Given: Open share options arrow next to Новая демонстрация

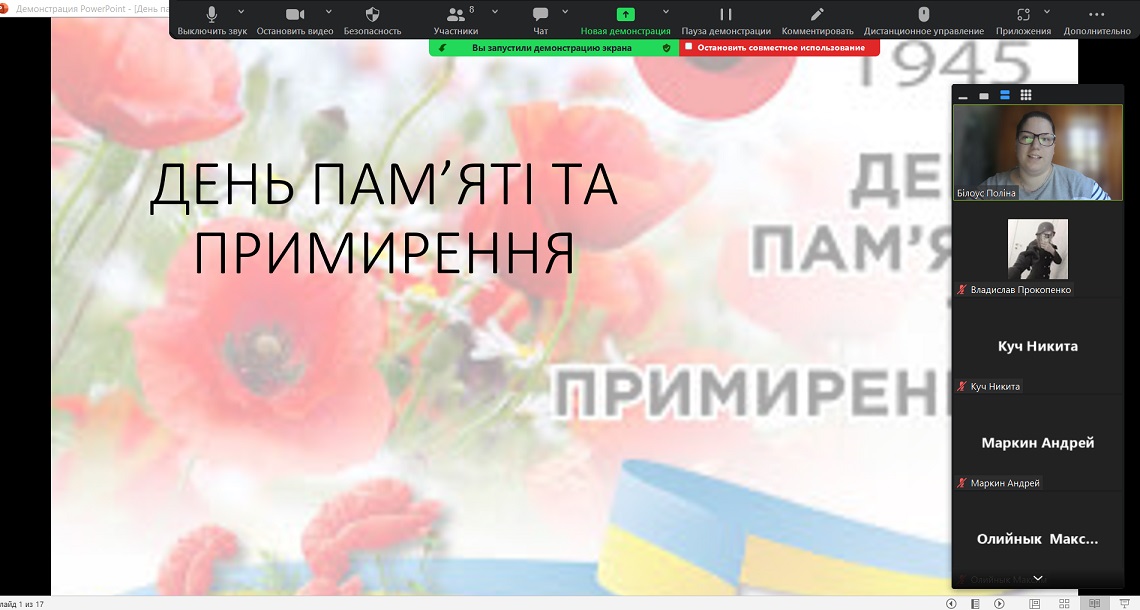Looking at the screenshot, I should (x=665, y=12).
